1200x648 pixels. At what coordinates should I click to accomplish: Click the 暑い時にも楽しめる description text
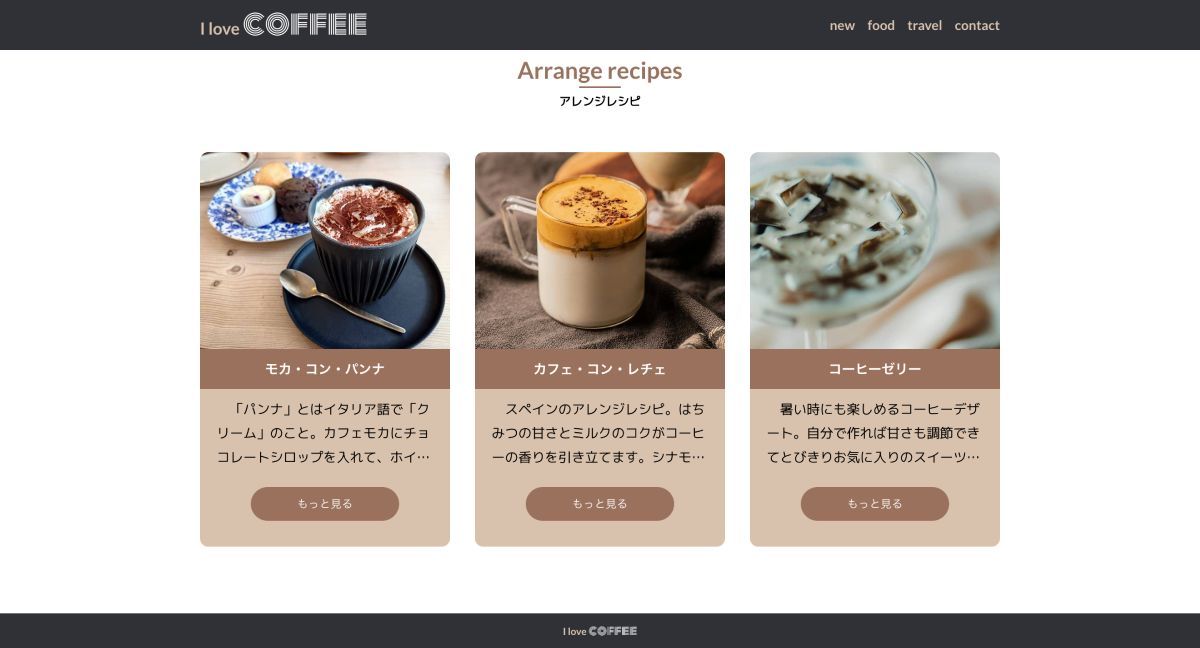point(875,433)
